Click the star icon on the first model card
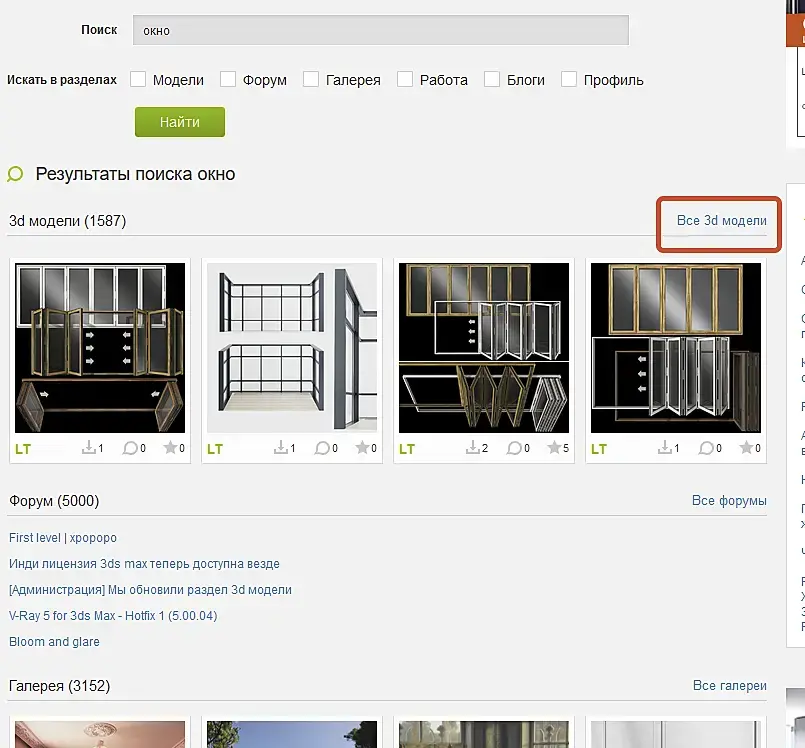 click(170, 447)
